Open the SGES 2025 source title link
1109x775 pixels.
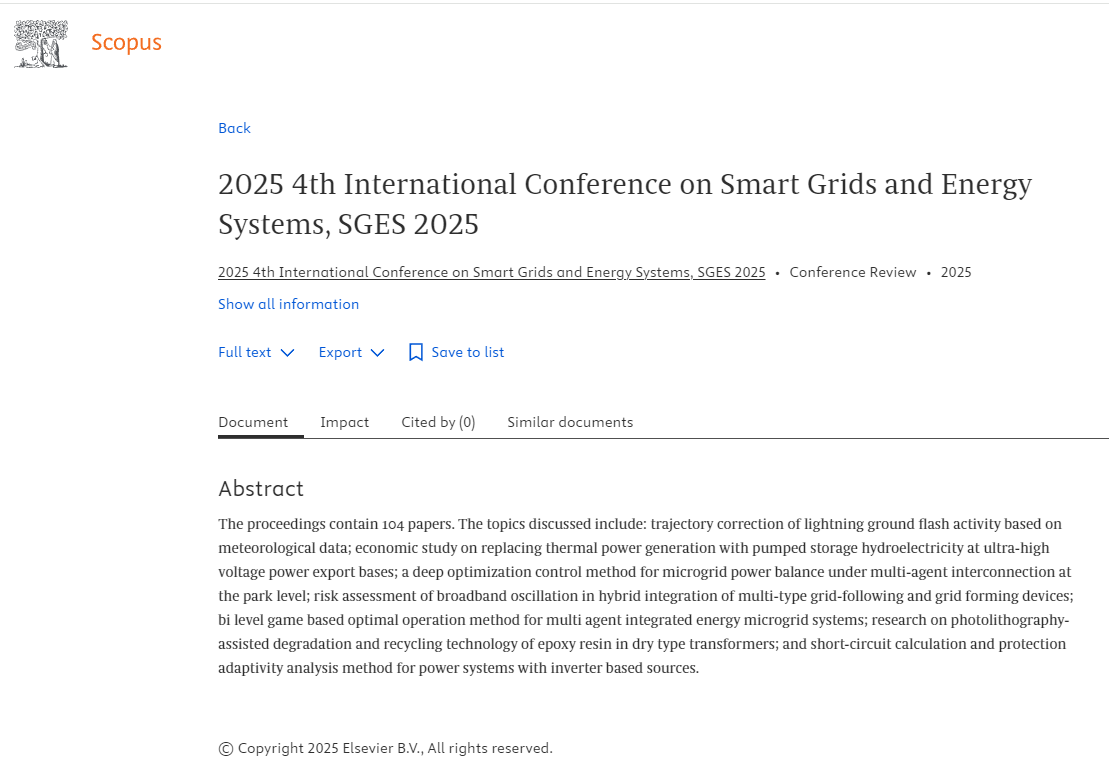(492, 272)
